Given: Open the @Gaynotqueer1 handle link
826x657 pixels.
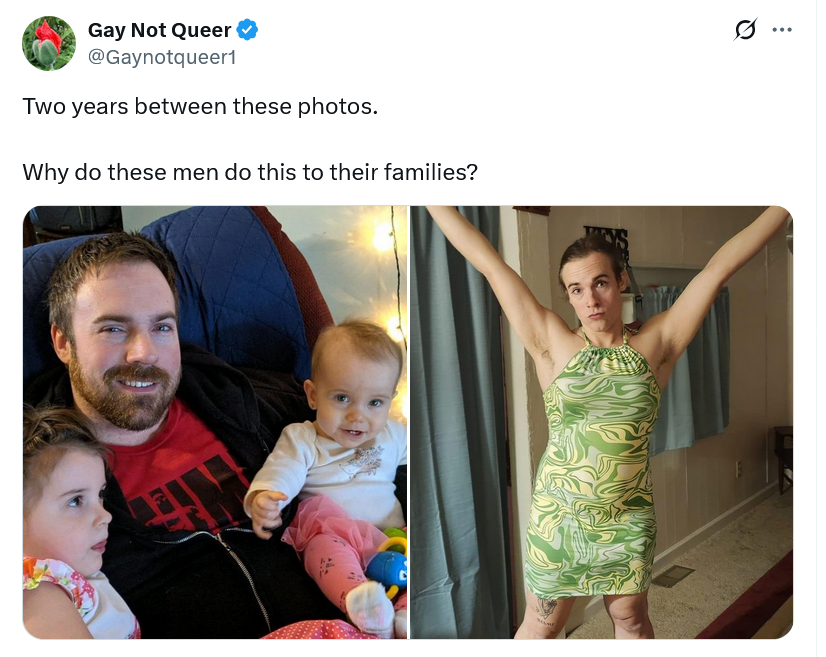Looking at the screenshot, I should pyautogui.click(x=162, y=57).
